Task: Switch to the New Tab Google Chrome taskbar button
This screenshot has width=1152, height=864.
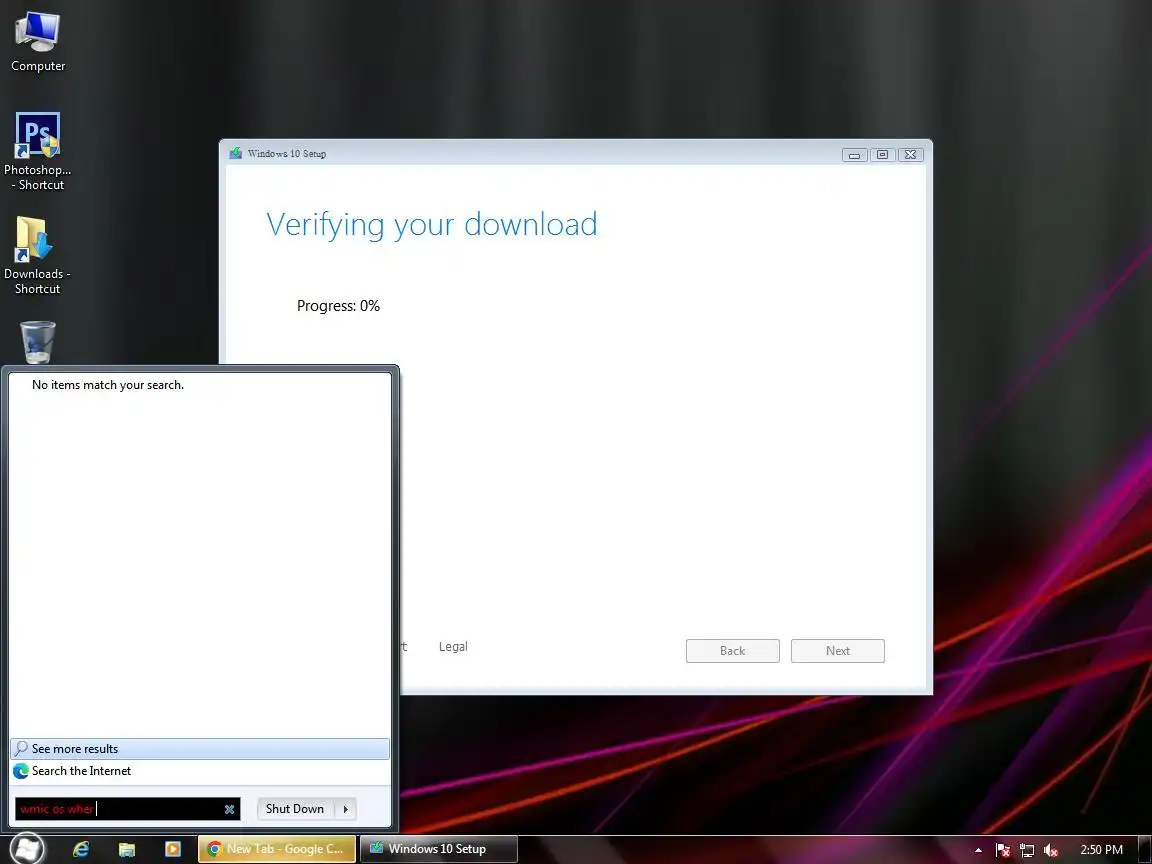Action: coord(277,849)
